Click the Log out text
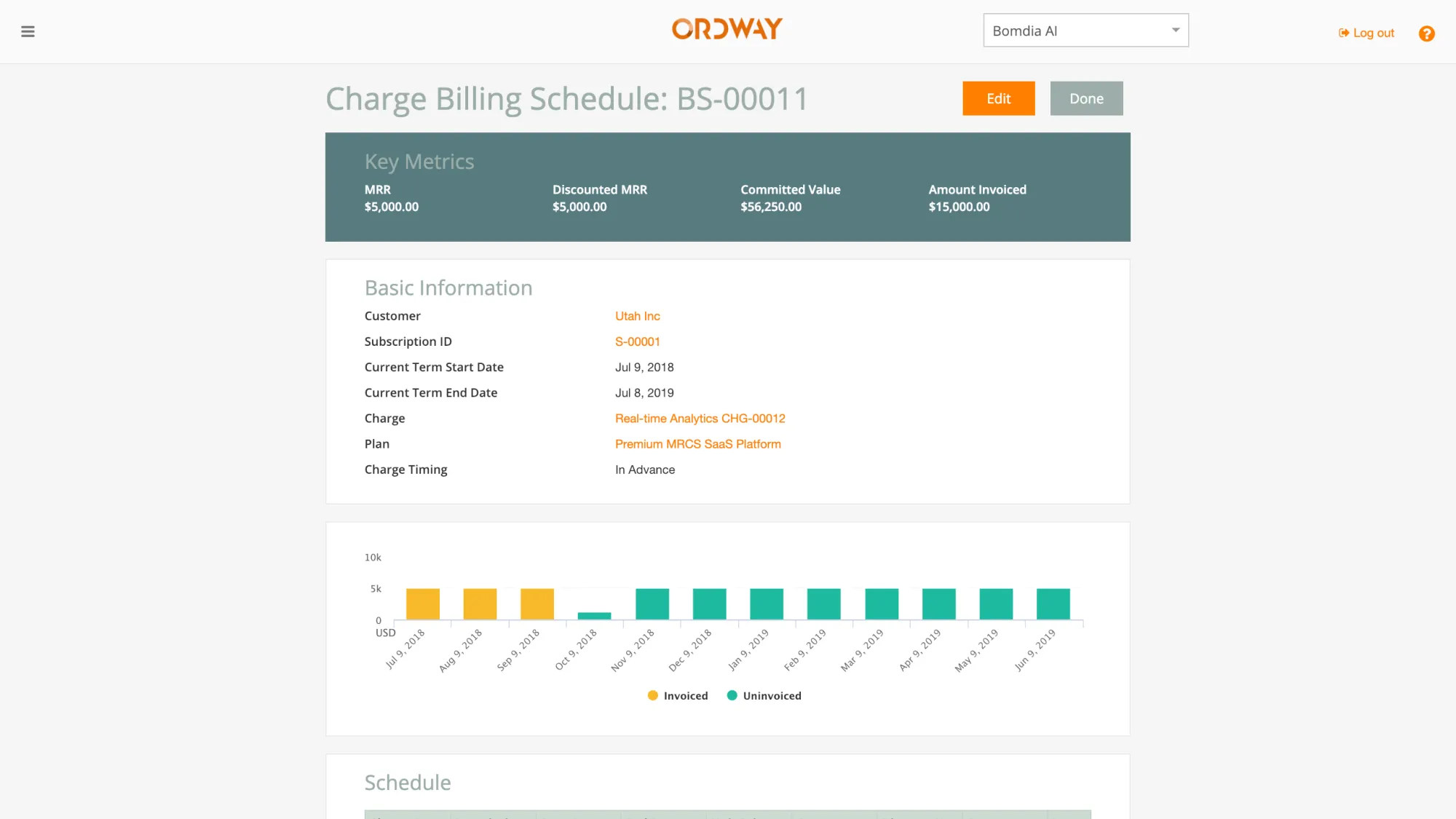Viewport: 1456px width, 819px height. pyautogui.click(x=1373, y=33)
